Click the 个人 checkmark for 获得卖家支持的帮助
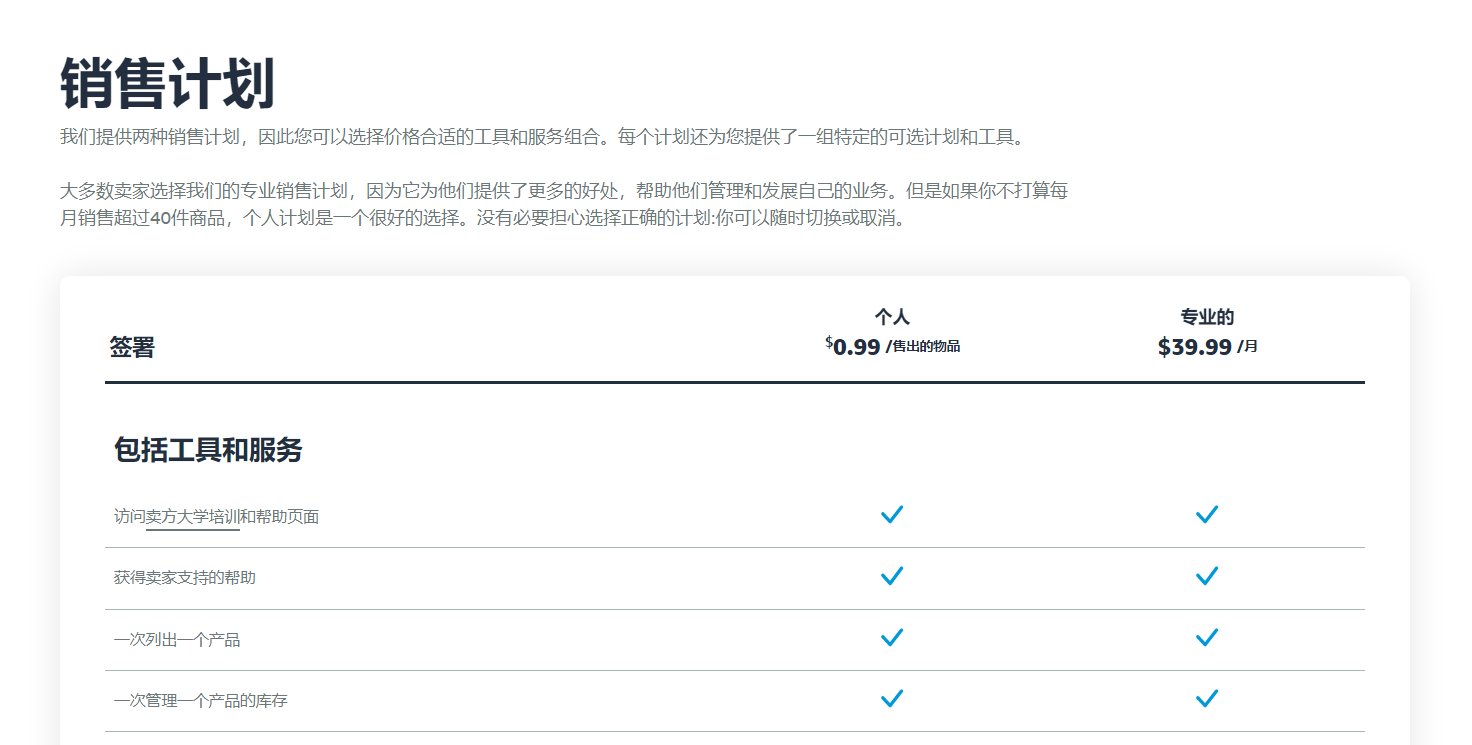The height and width of the screenshot is (745, 1472). coord(892,576)
